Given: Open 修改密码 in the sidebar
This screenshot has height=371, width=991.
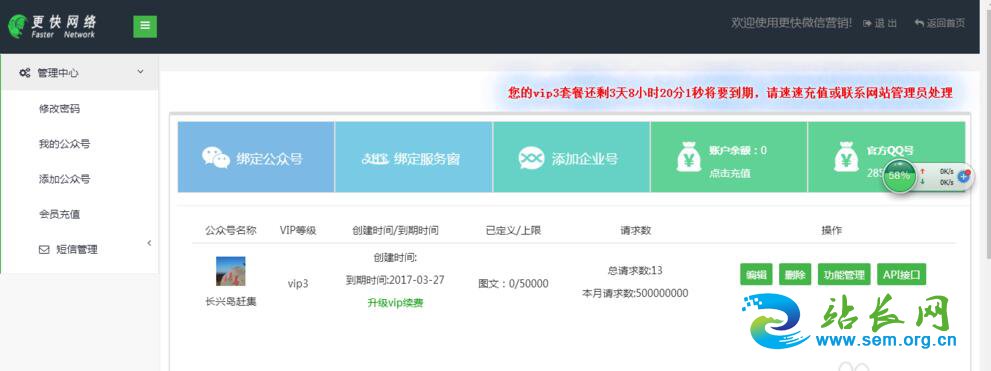Looking at the screenshot, I should (x=59, y=109).
